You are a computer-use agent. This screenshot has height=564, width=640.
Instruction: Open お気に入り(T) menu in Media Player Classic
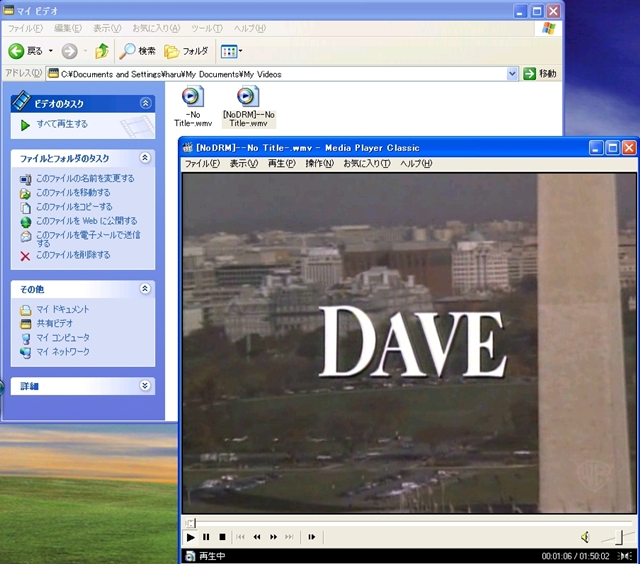(367, 164)
